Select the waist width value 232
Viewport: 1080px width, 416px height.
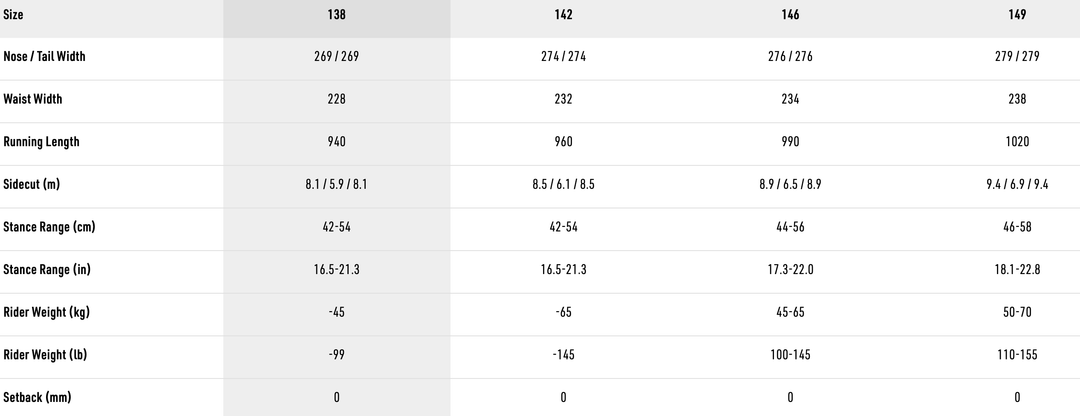(563, 100)
